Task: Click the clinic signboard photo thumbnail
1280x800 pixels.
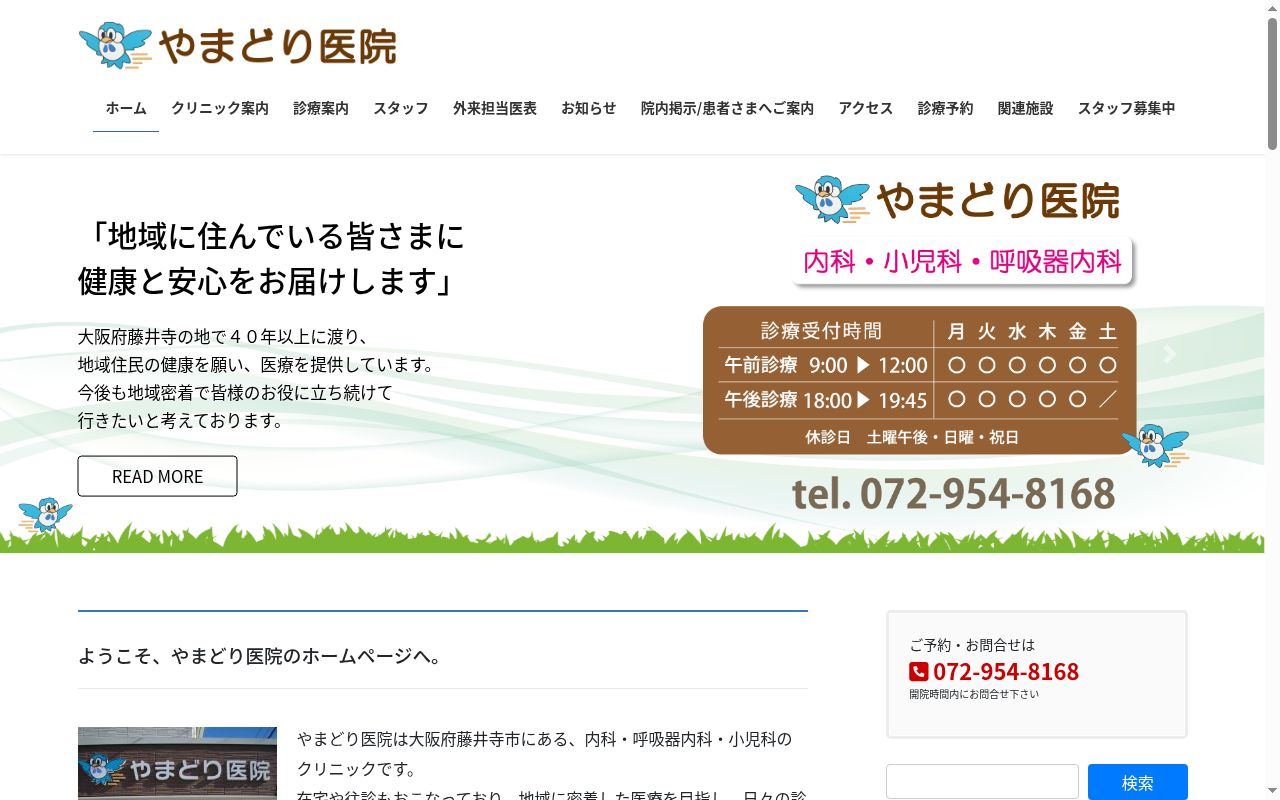Action: (177, 764)
